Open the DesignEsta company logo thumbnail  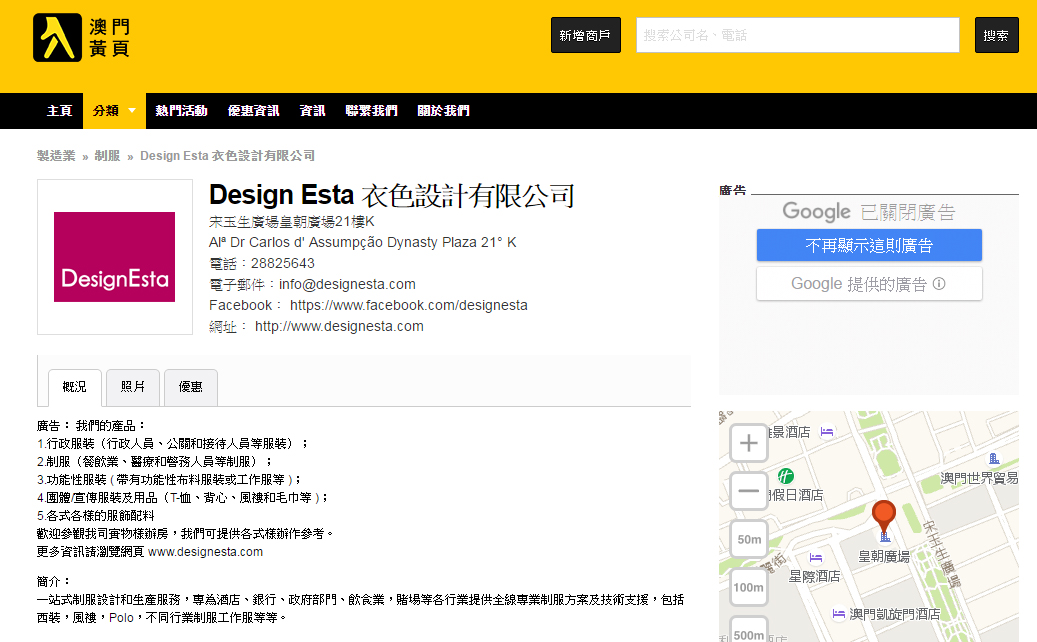tap(114, 257)
